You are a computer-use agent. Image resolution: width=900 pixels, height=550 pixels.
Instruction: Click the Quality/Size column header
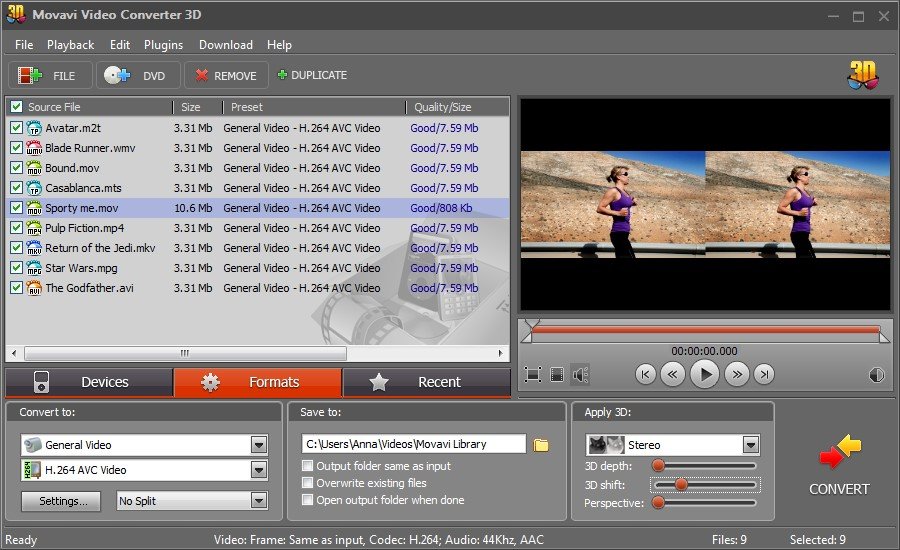[x=443, y=107]
